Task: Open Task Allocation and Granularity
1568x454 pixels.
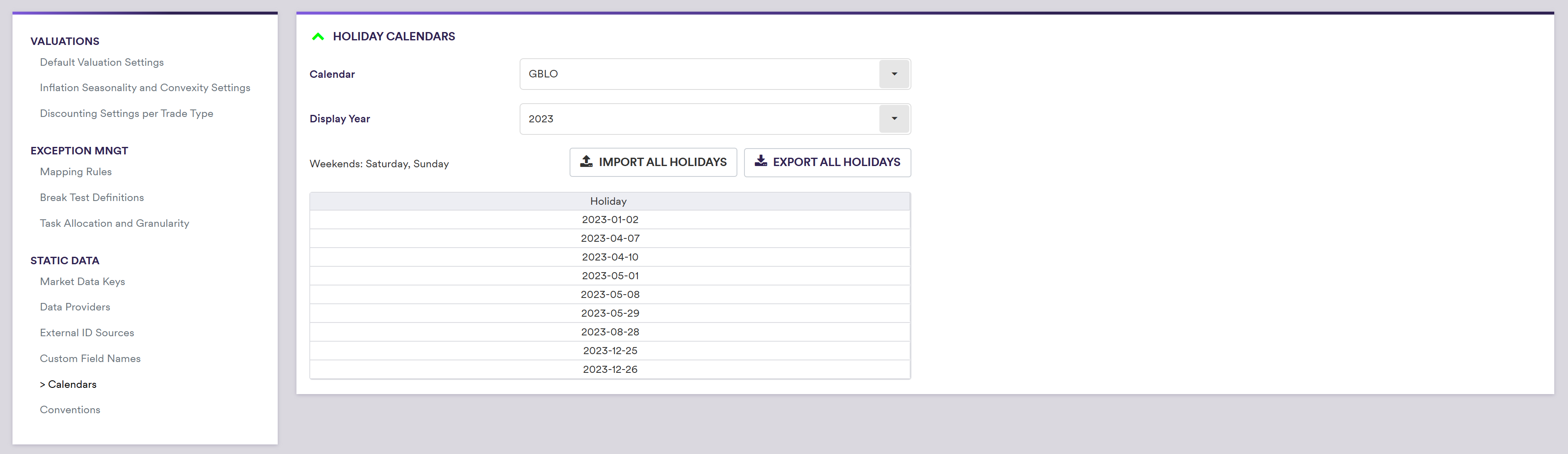Action: click(114, 223)
